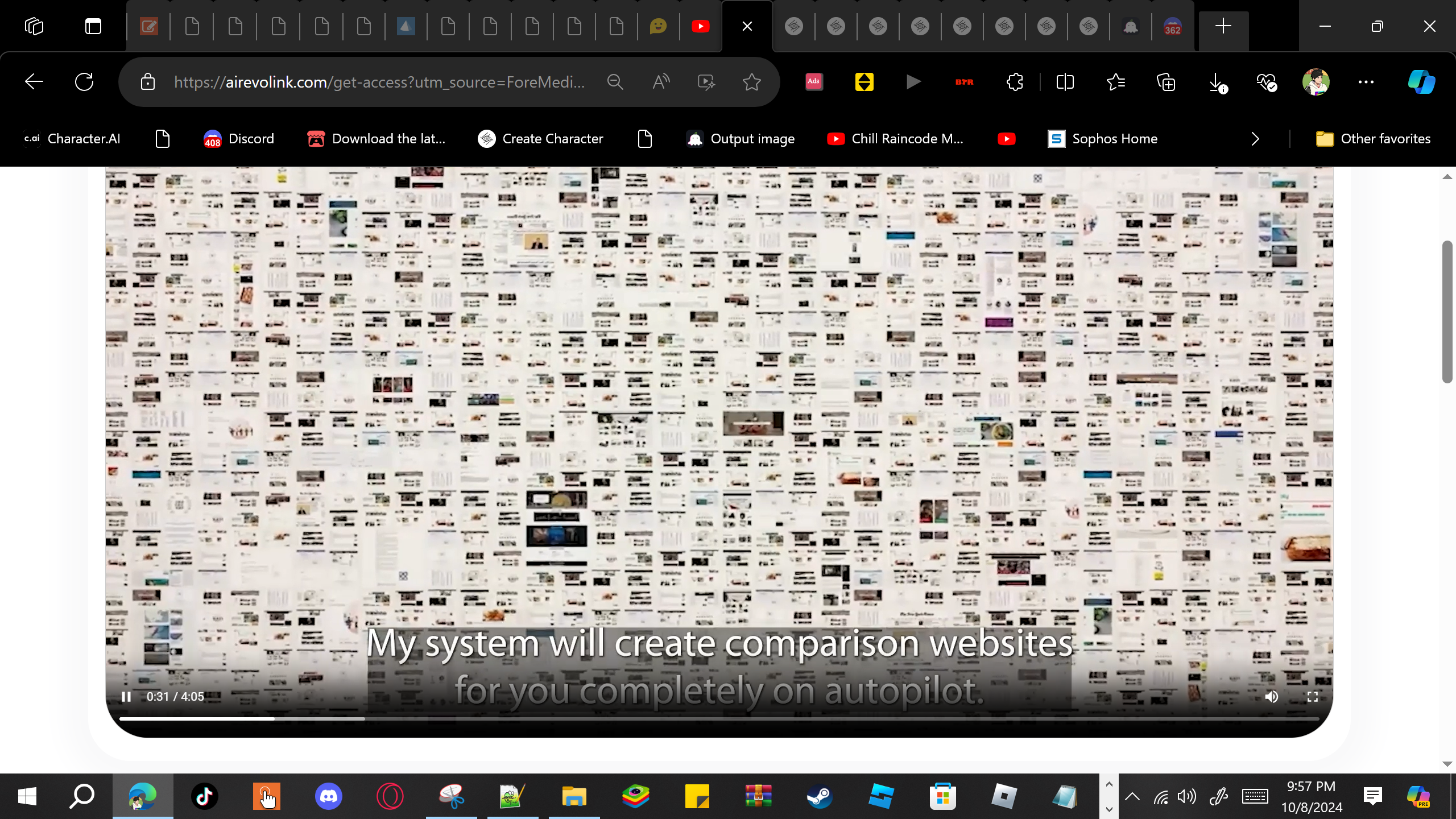
Task: Refresh the current page
Action: coord(84,82)
